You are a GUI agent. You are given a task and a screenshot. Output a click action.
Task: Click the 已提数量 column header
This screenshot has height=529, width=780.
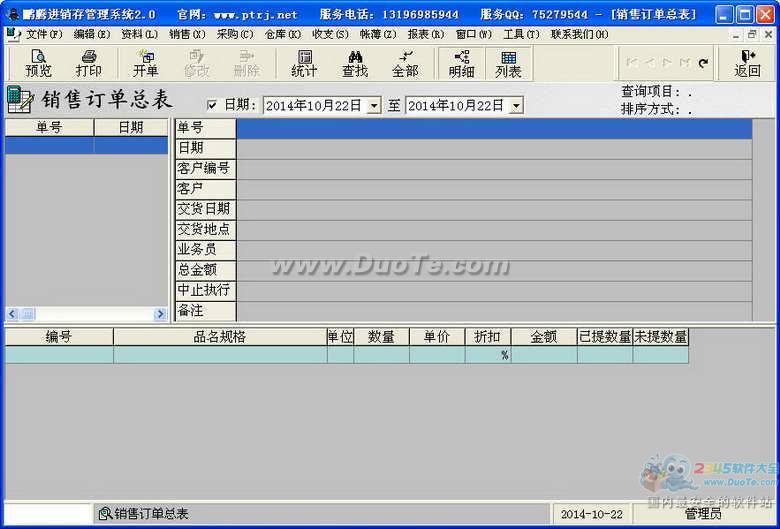pyautogui.click(x=605, y=337)
